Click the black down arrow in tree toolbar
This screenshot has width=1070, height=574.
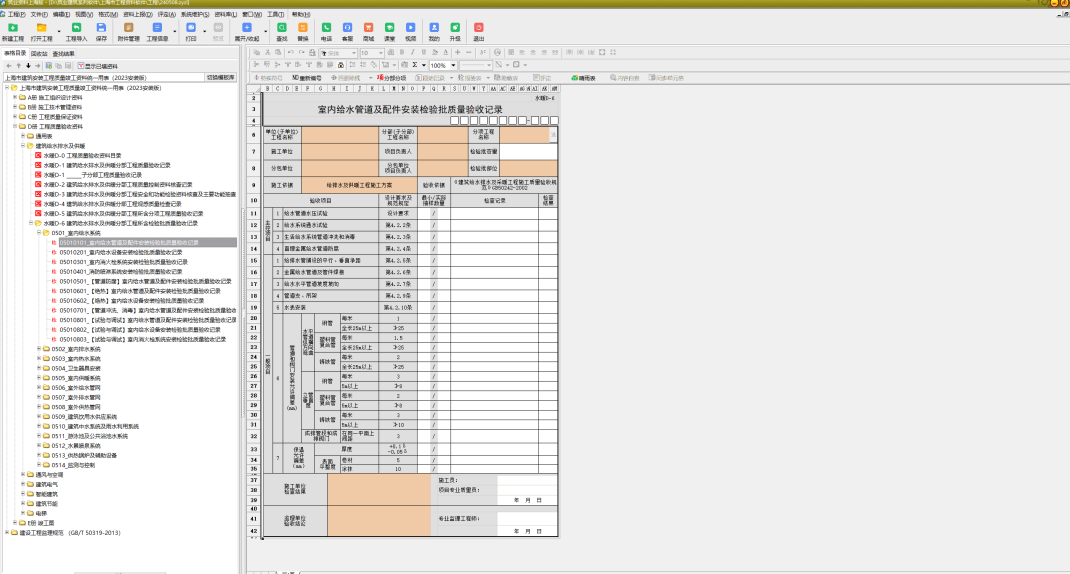click(x=28, y=66)
